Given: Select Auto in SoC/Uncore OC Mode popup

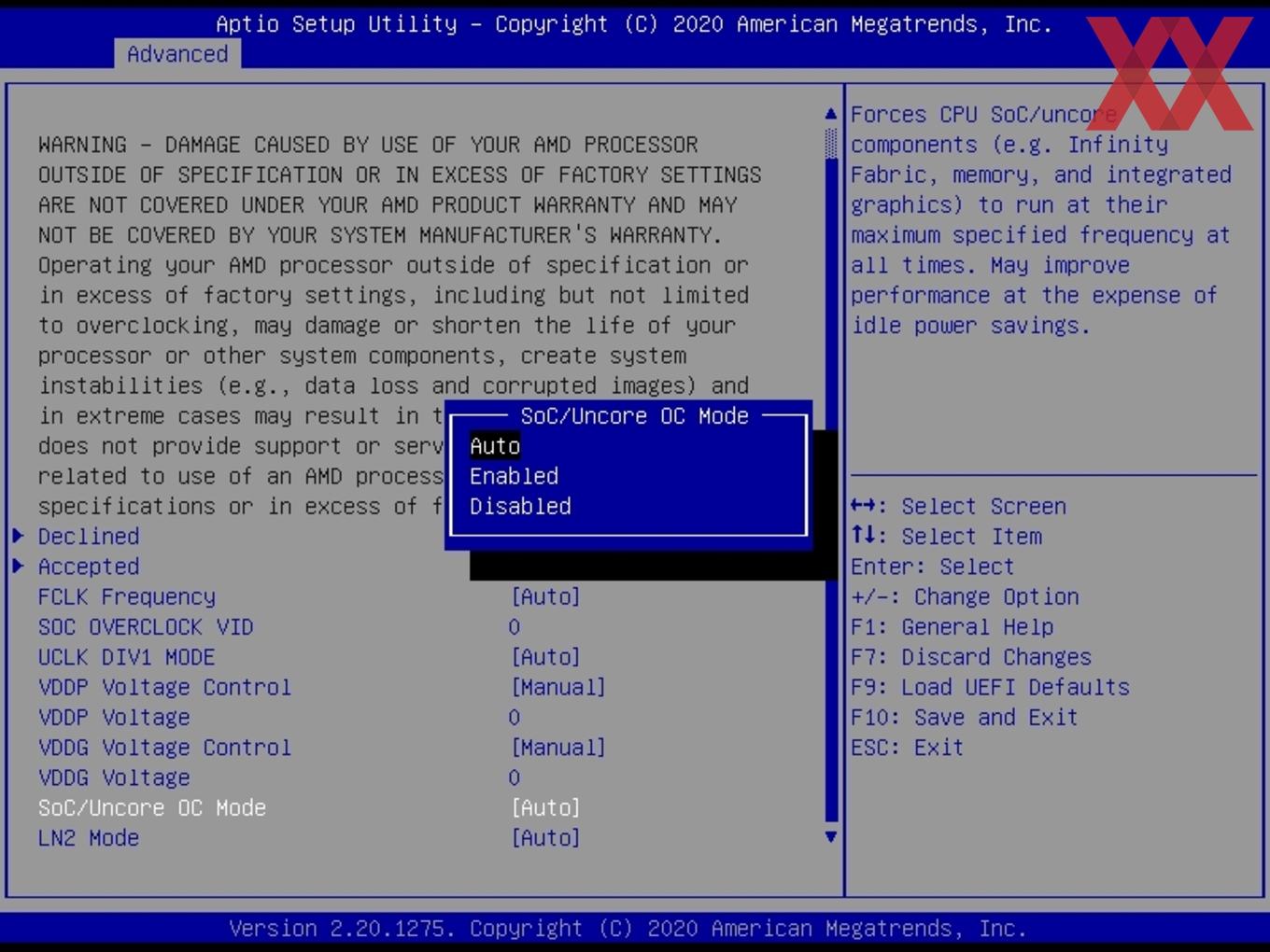Looking at the screenshot, I should tap(495, 446).
